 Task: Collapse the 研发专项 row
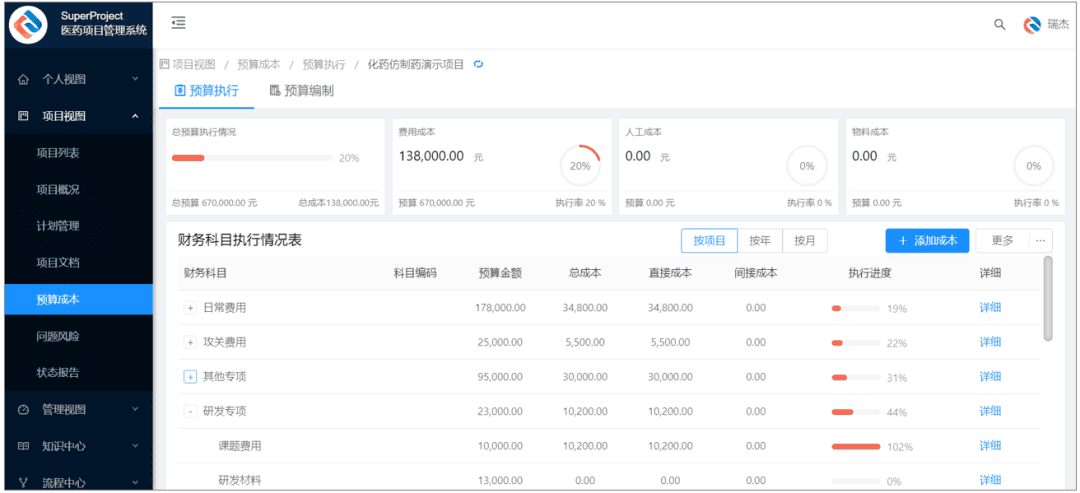point(190,412)
